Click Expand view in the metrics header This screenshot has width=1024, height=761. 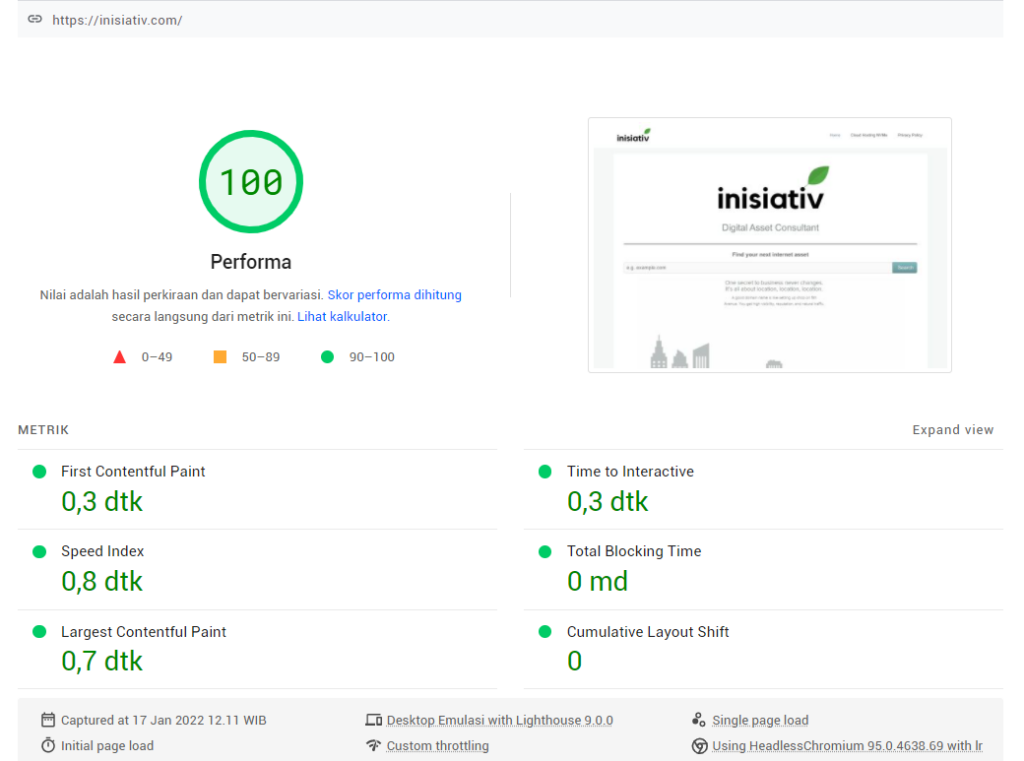point(953,430)
